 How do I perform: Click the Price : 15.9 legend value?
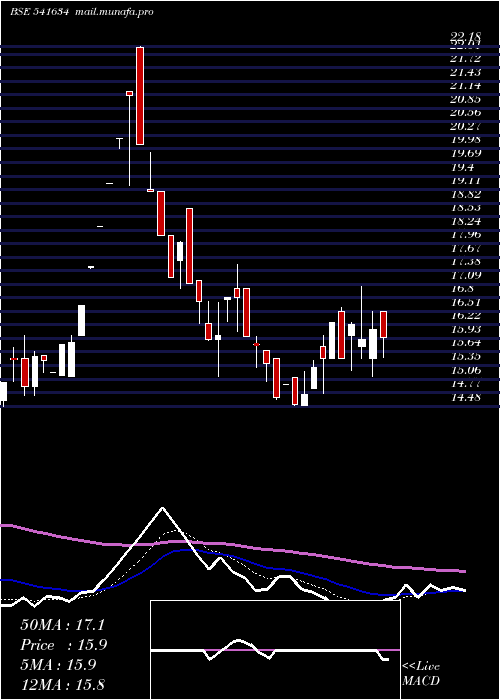pyautogui.click(x=64, y=645)
